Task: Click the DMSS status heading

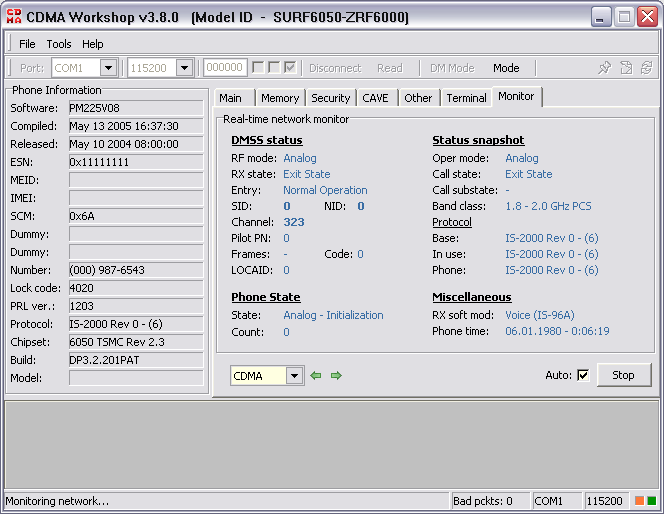Action: pos(267,140)
